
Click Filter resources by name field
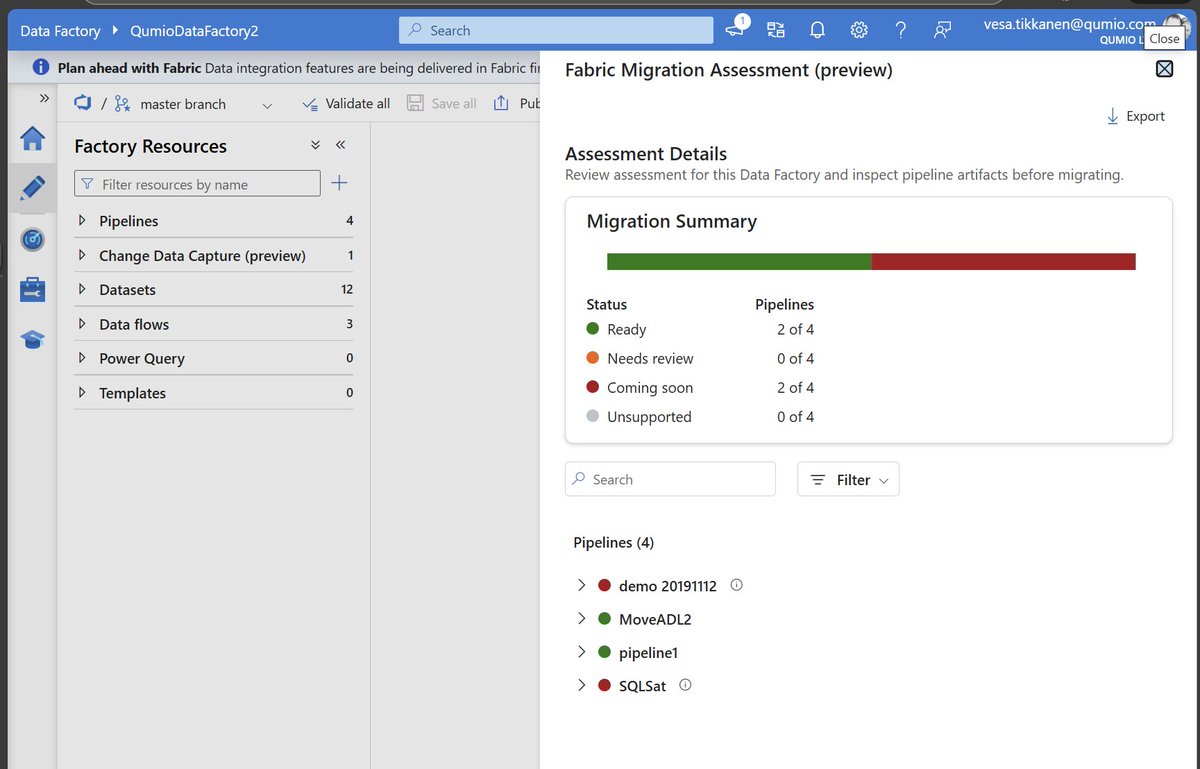click(198, 184)
